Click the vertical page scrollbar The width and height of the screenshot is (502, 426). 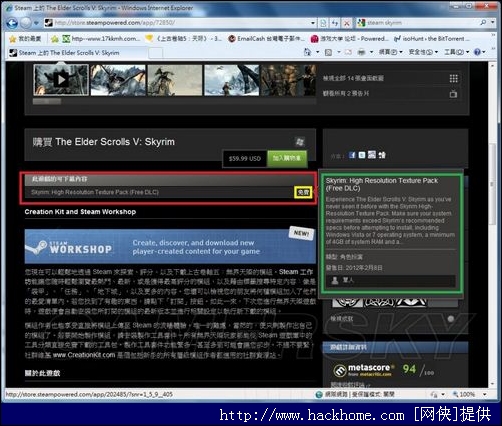point(492,185)
